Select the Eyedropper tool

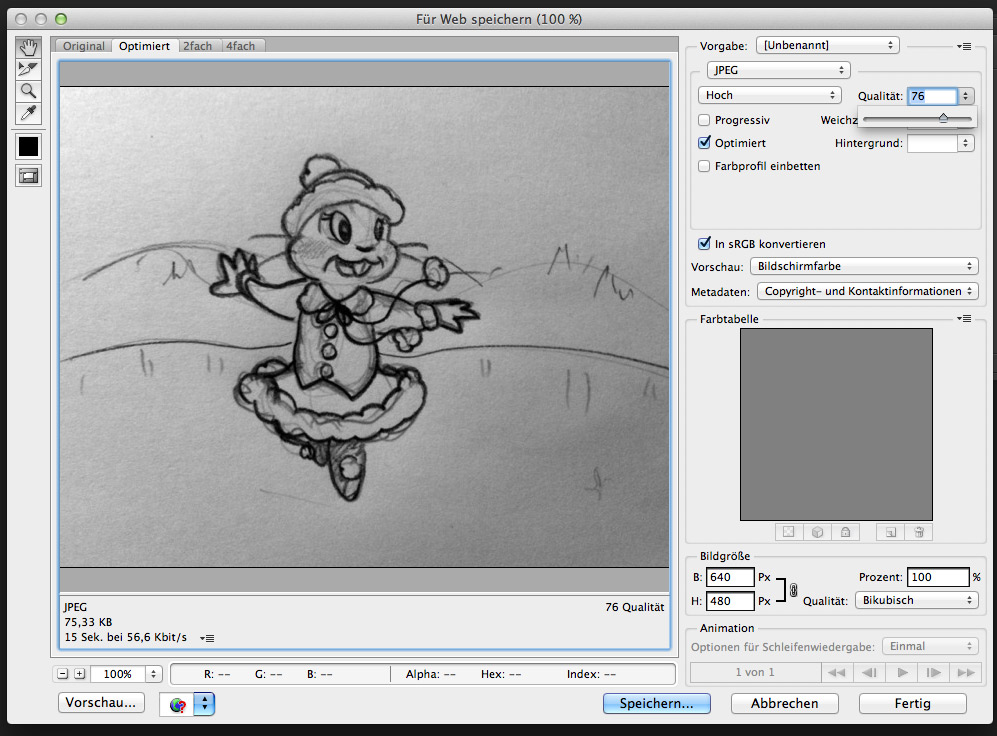[28, 113]
